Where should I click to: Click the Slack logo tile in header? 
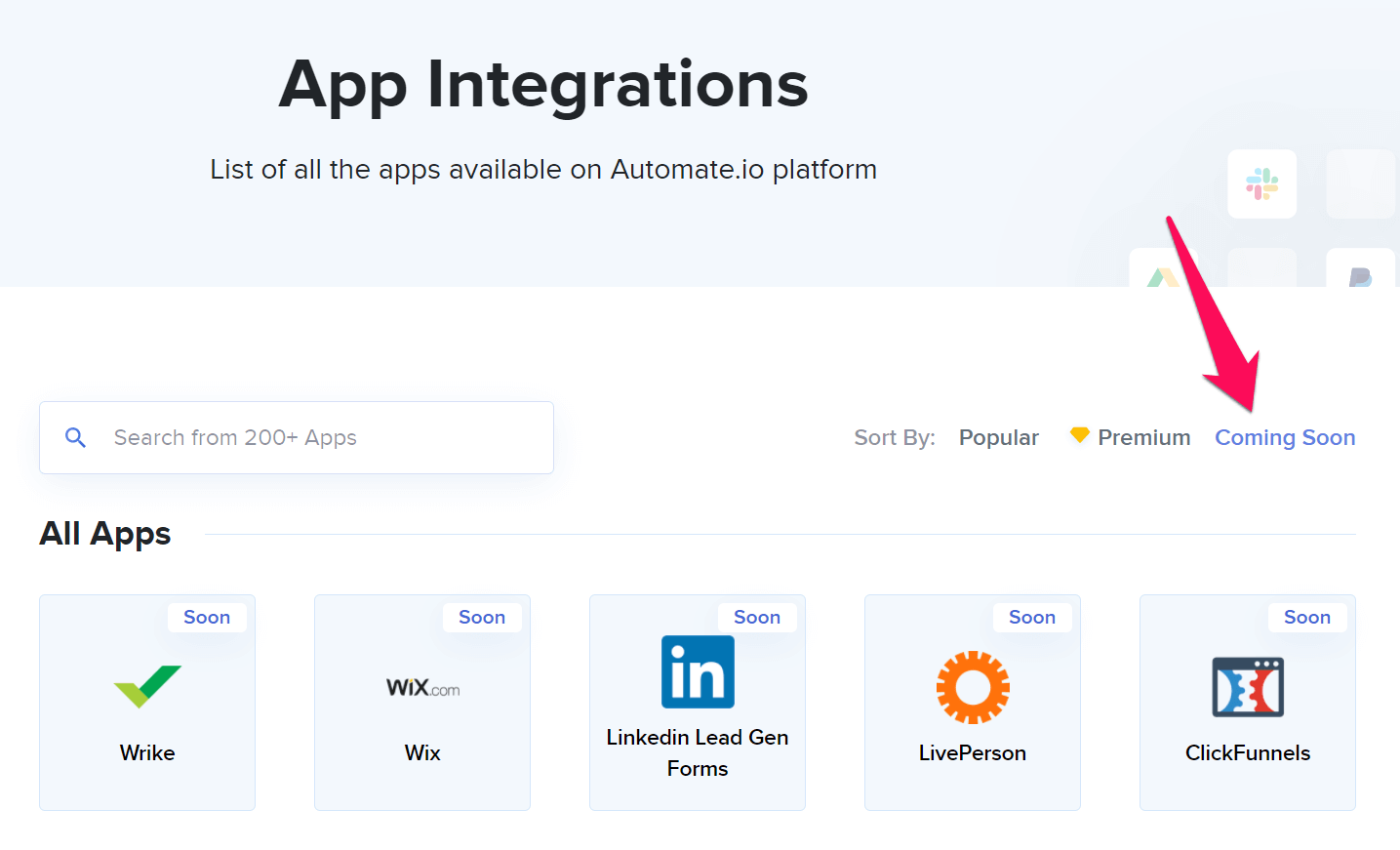pyautogui.click(x=1261, y=183)
